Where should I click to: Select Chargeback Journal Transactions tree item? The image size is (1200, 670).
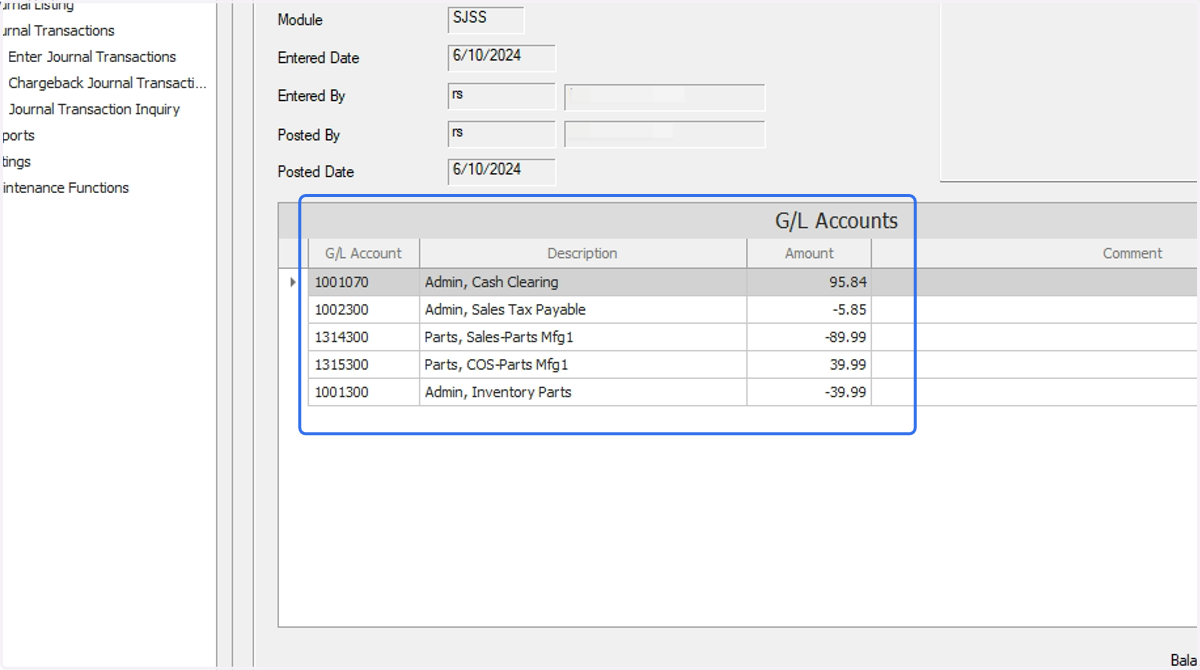click(x=107, y=83)
